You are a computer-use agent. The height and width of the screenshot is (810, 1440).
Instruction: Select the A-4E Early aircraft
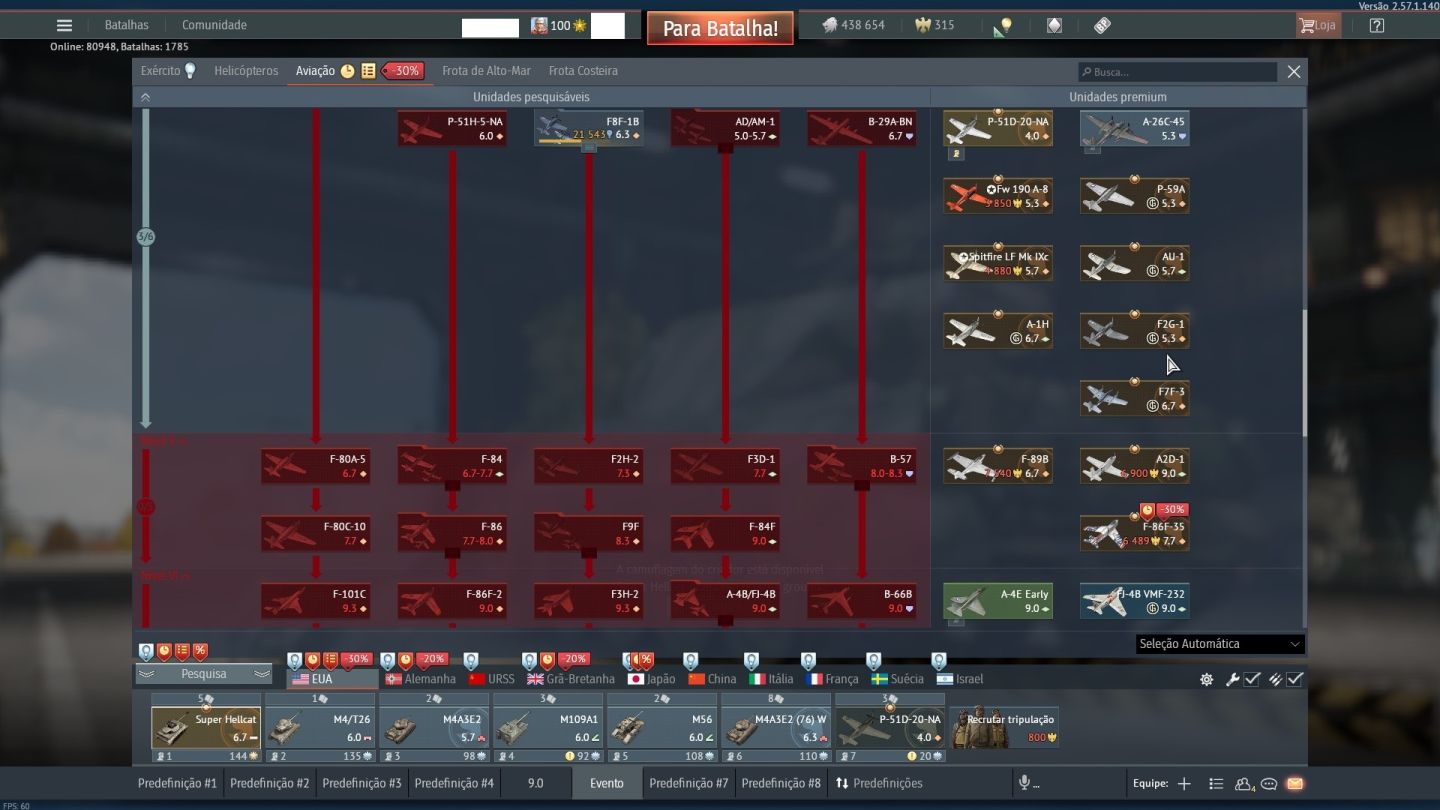tap(998, 601)
